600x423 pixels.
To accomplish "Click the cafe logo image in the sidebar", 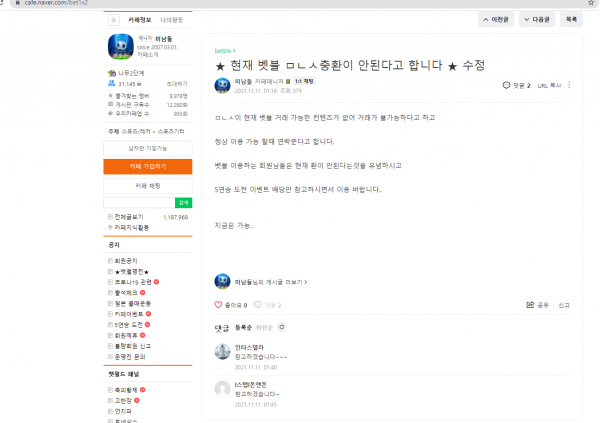I will [121, 46].
